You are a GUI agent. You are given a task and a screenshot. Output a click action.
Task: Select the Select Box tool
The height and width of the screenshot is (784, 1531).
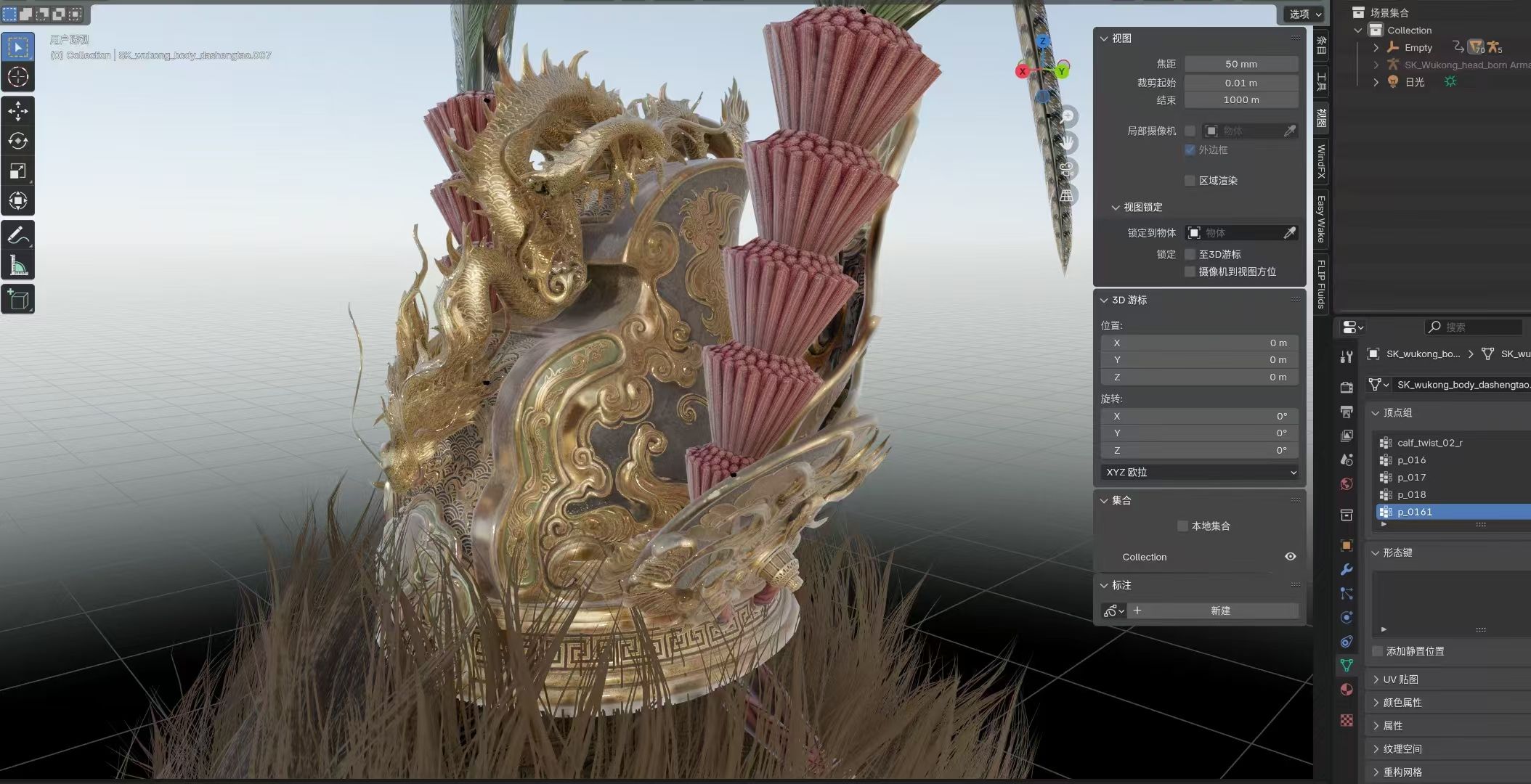(x=18, y=47)
